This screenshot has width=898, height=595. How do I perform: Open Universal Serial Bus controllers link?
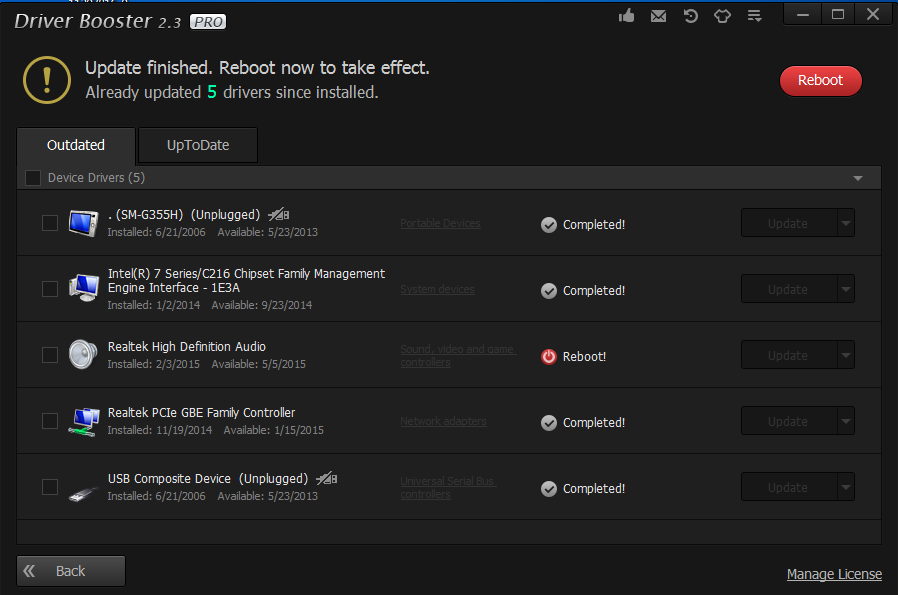448,487
